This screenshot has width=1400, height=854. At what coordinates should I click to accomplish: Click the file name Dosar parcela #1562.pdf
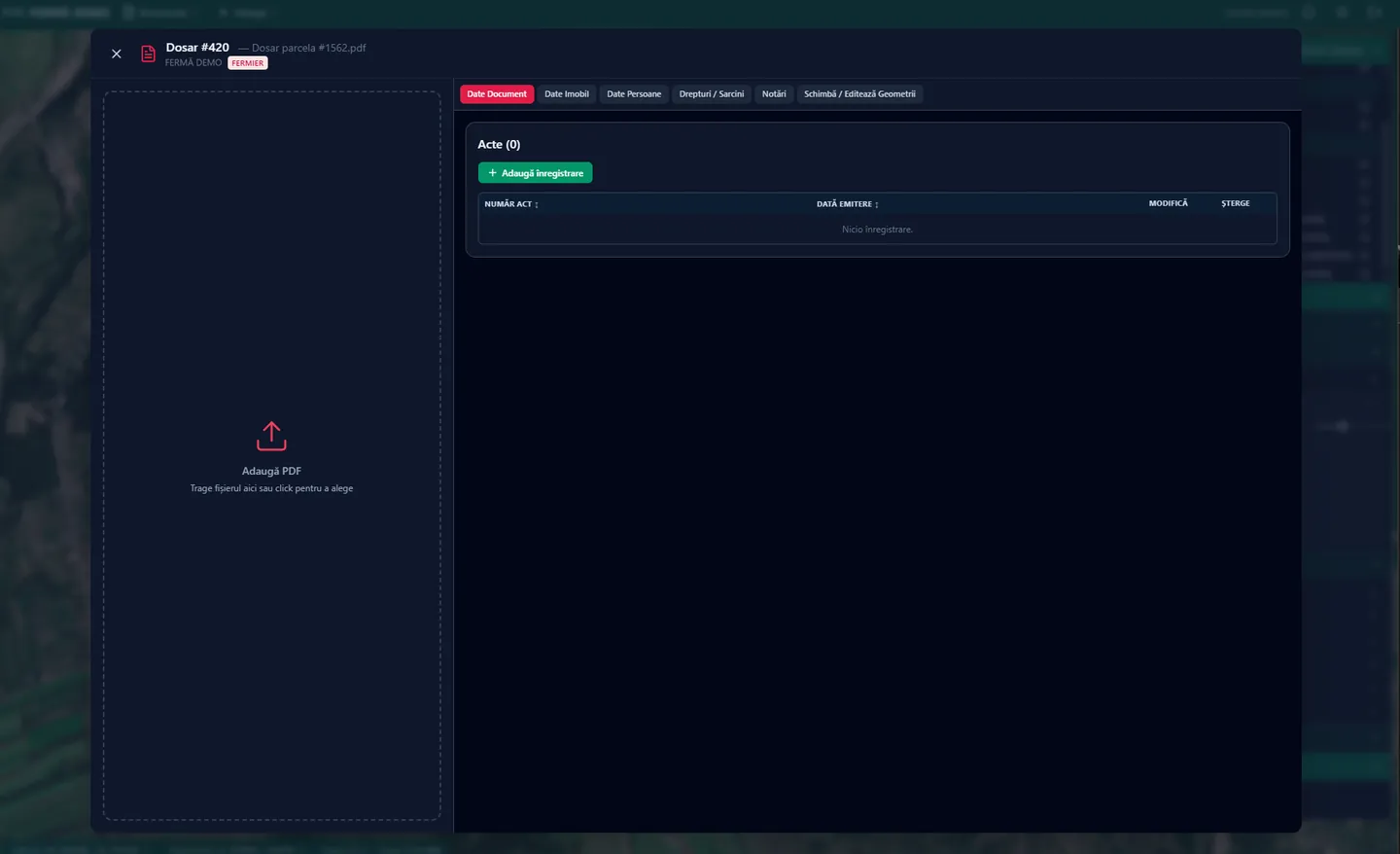coord(309,48)
